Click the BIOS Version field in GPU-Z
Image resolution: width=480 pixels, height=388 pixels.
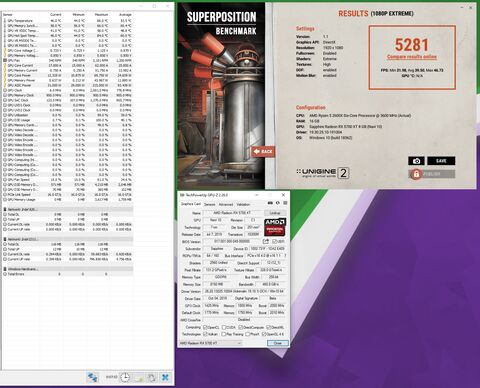[232, 241]
